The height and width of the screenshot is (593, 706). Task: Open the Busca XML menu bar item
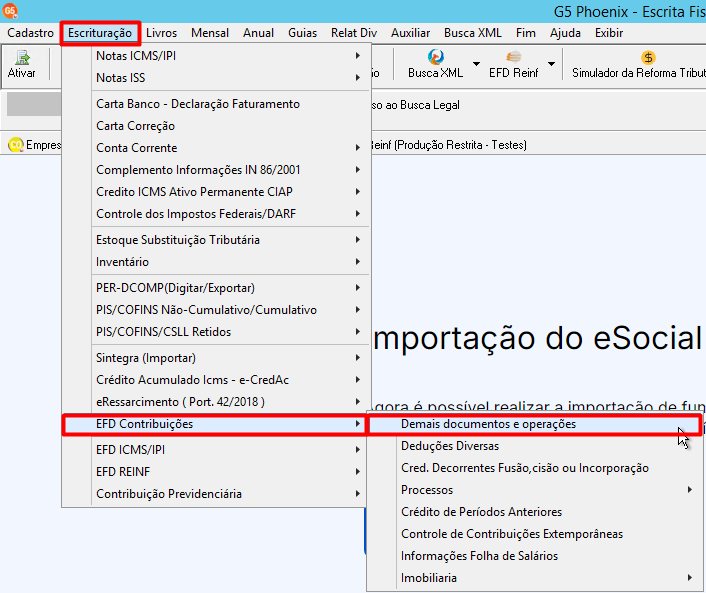pyautogui.click(x=473, y=33)
